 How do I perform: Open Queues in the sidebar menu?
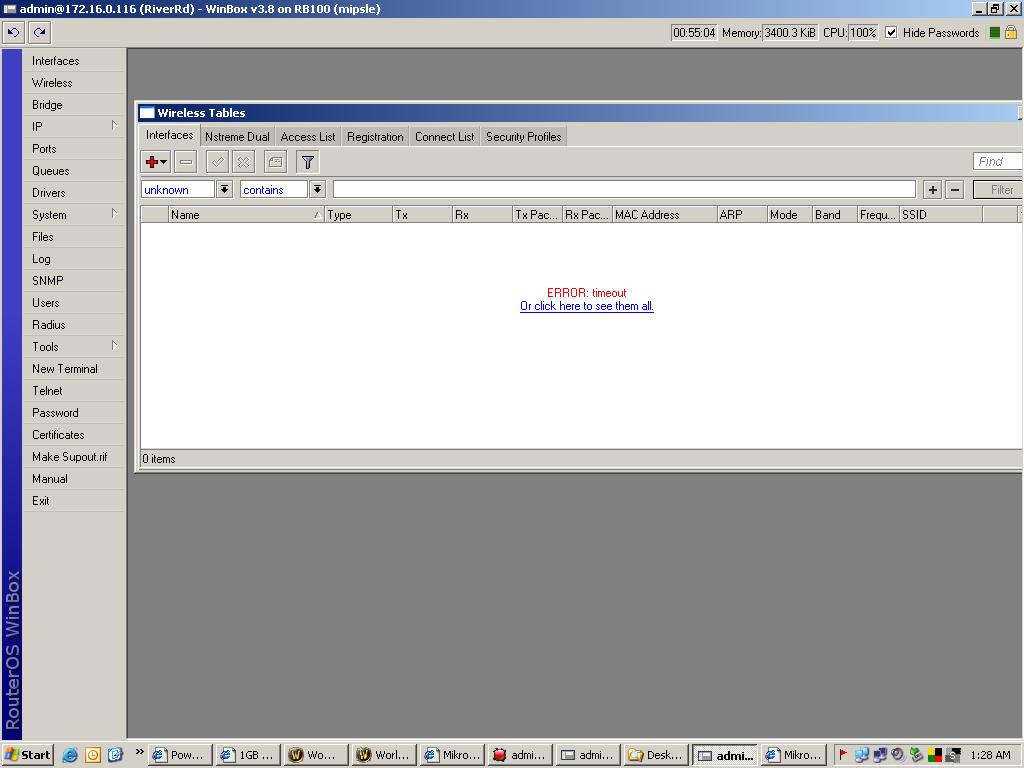73,170
